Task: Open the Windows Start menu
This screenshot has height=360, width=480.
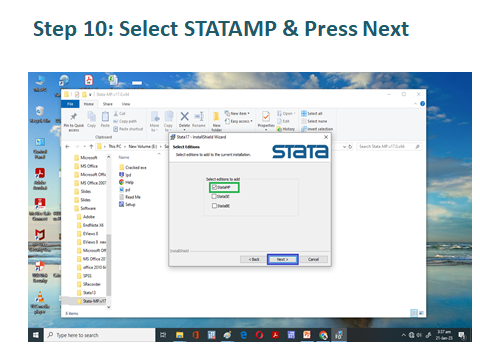Action: [36, 335]
